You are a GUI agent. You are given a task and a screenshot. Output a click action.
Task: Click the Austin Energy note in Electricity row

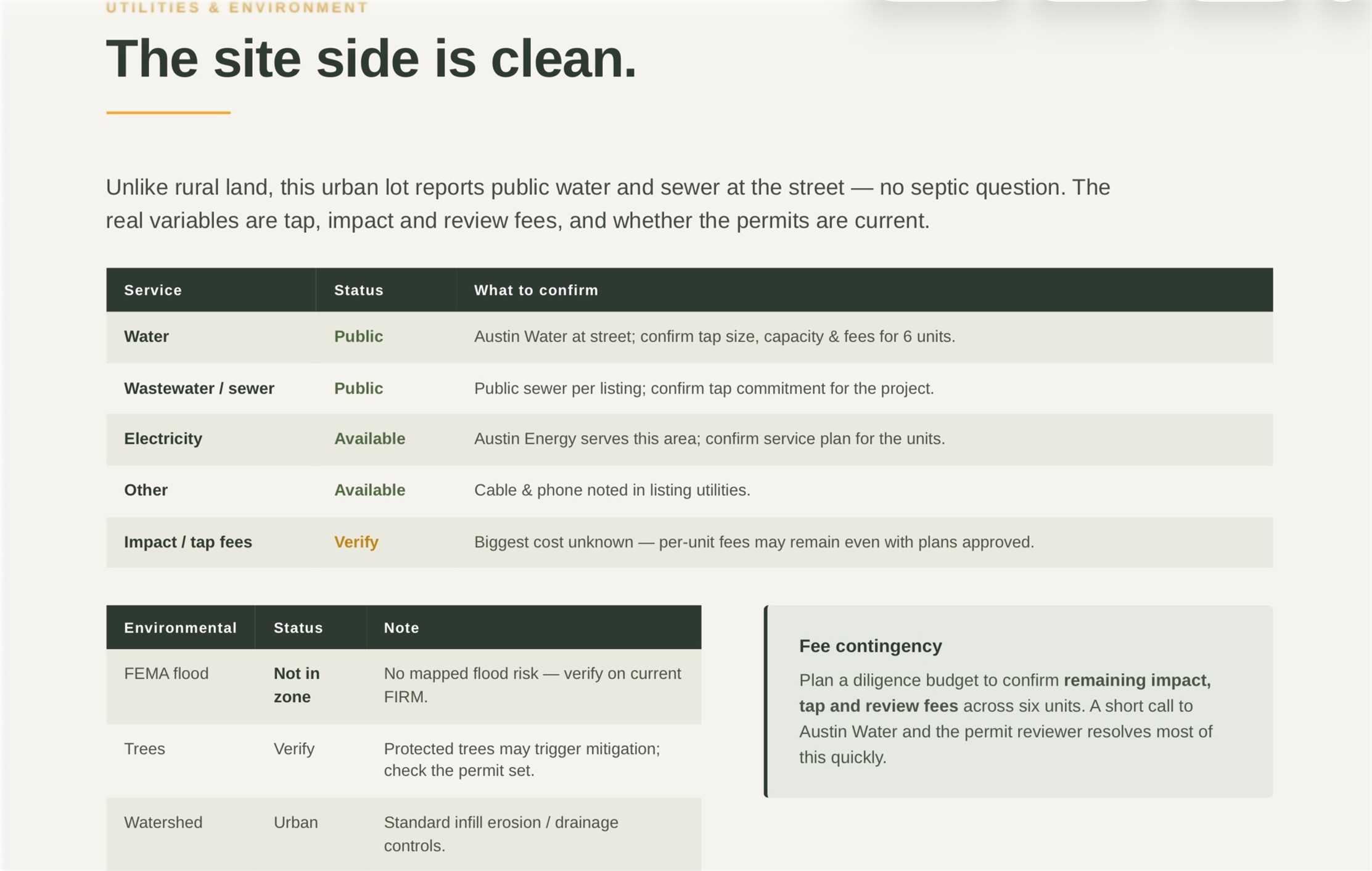[x=709, y=438]
